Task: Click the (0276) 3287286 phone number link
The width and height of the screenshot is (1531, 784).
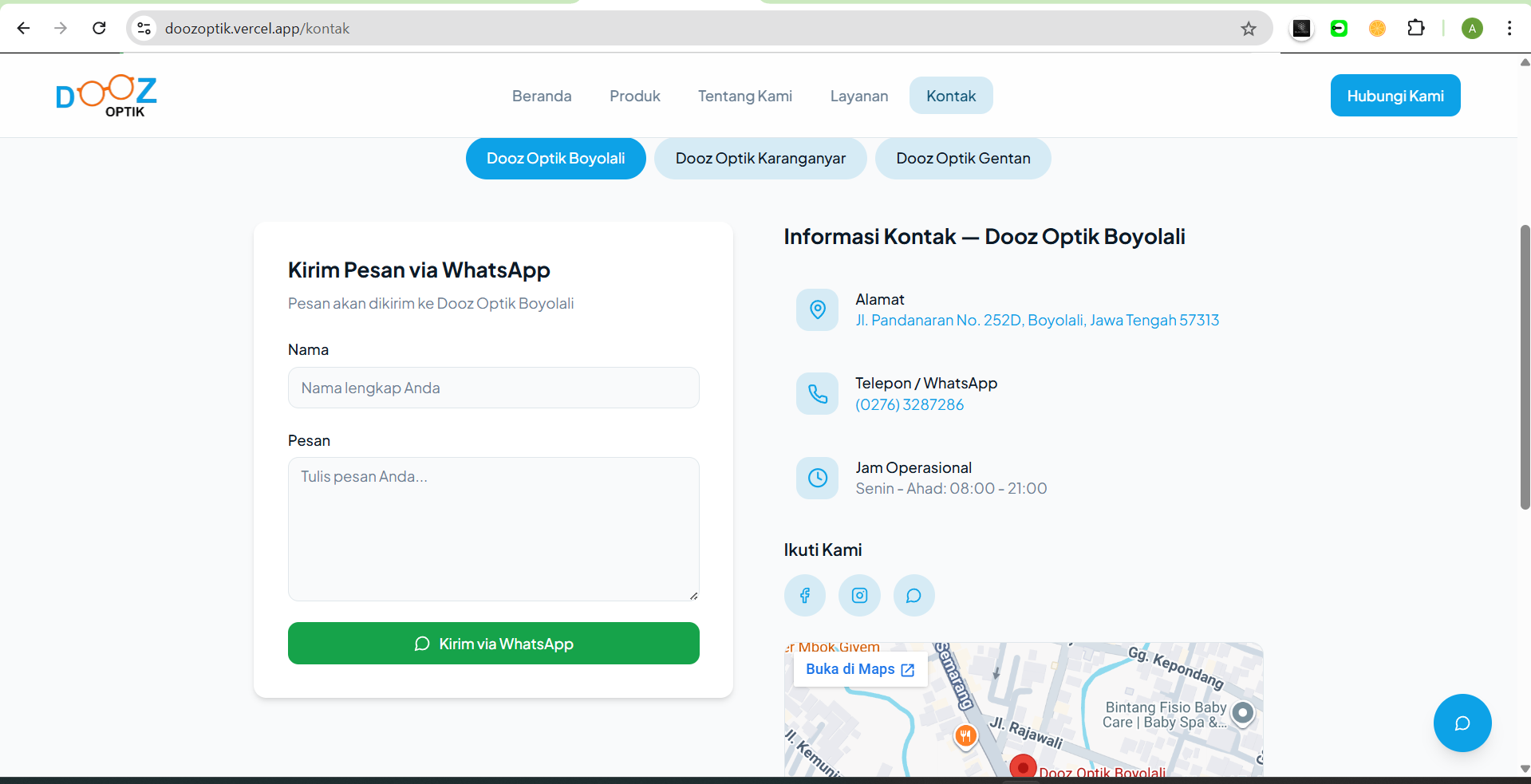Action: (x=909, y=404)
